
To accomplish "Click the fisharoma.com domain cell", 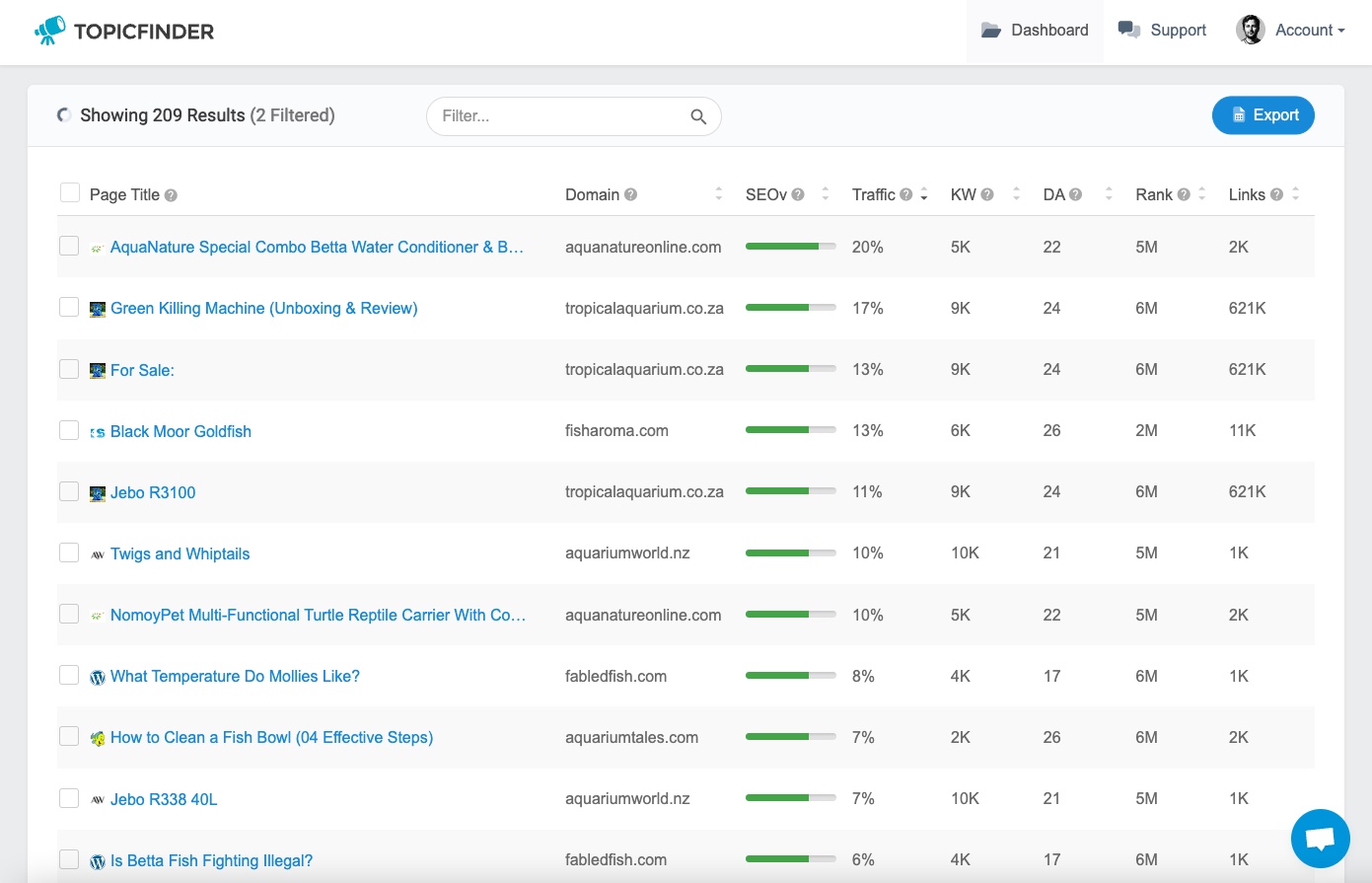I will tap(616, 430).
